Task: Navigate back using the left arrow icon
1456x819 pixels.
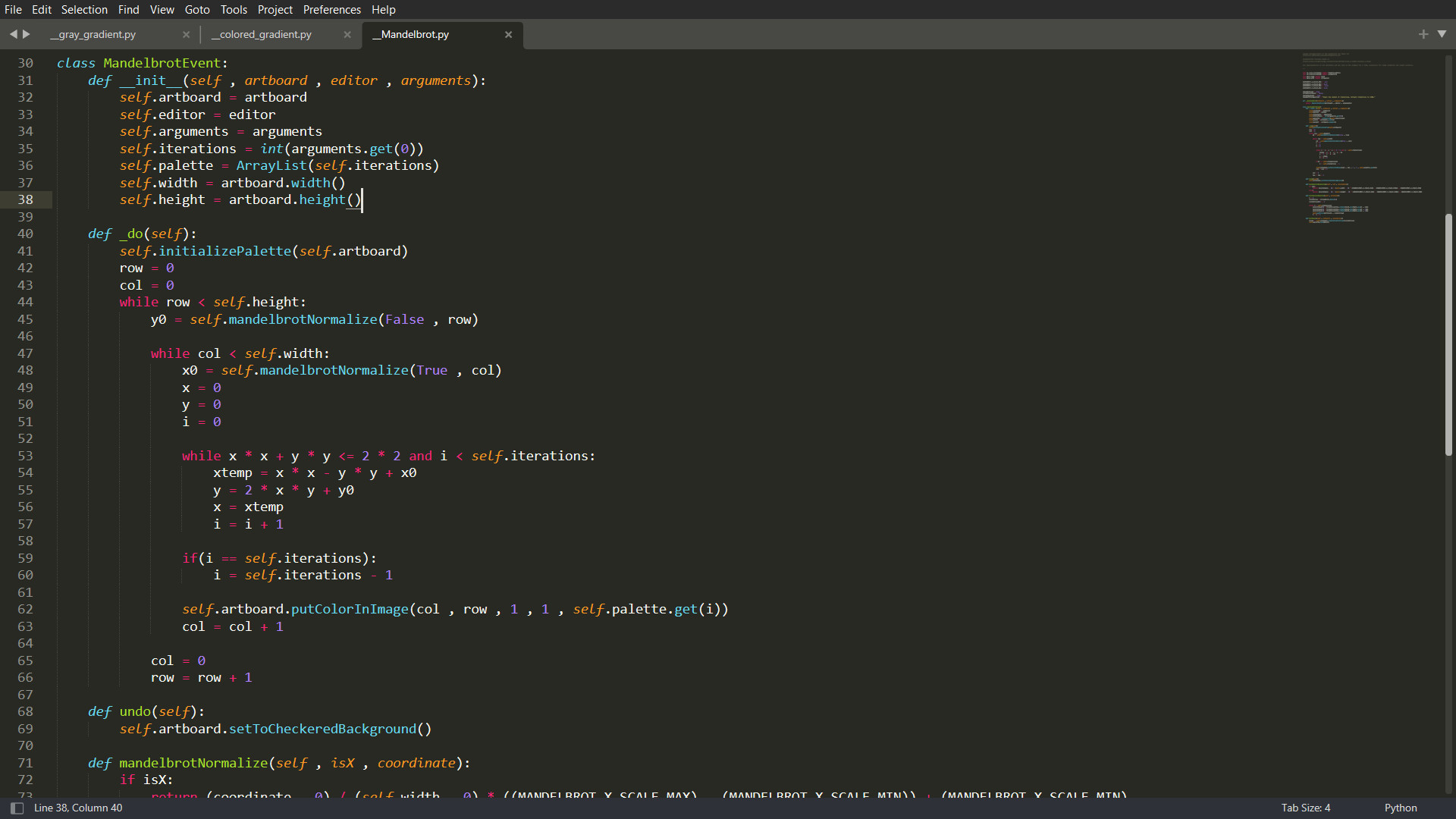Action: pos(13,34)
